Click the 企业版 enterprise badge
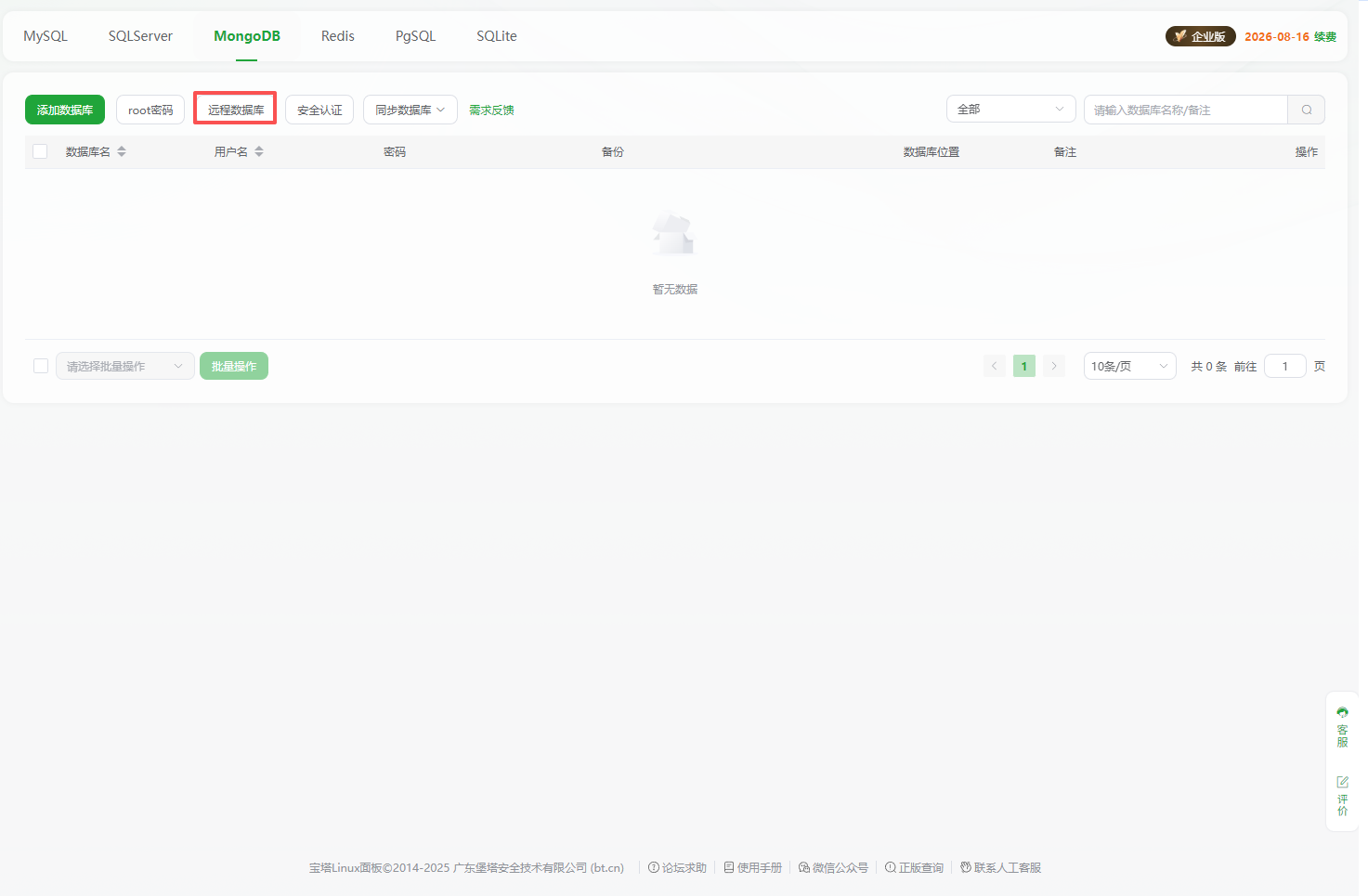 (1200, 36)
